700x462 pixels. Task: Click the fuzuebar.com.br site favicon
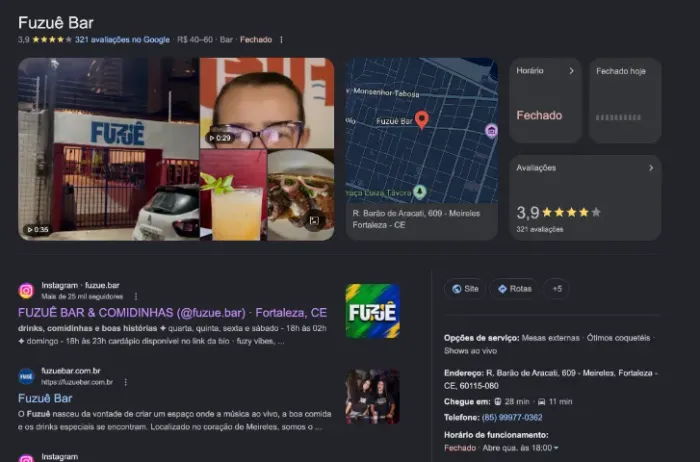pos(26,376)
